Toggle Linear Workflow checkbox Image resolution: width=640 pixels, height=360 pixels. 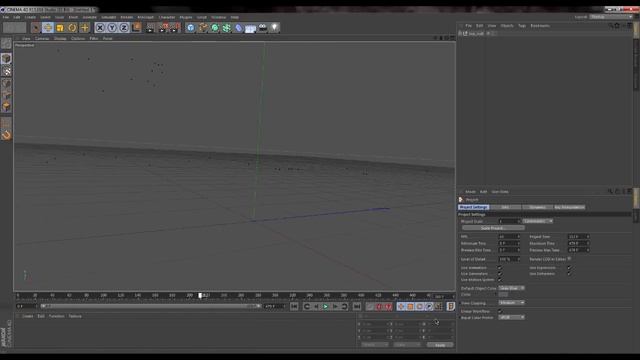coord(500,311)
